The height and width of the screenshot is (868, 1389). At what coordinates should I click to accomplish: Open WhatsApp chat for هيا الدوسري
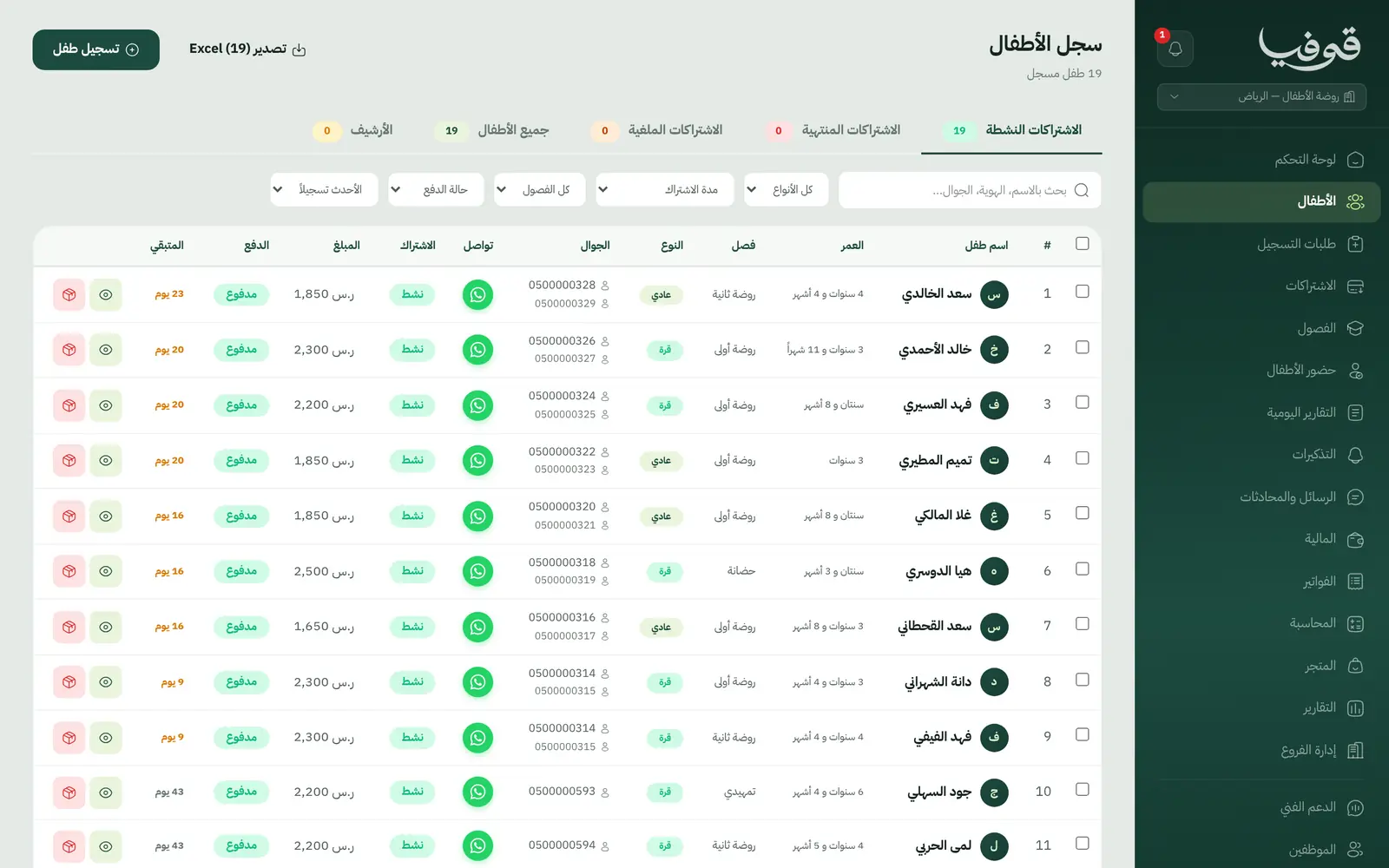(x=477, y=571)
